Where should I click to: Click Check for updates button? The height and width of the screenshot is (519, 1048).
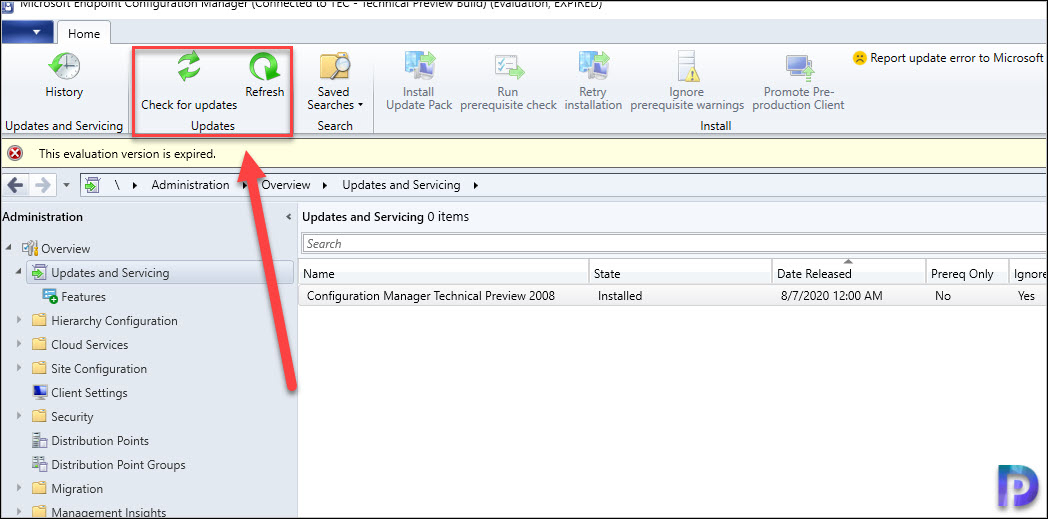pos(189,81)
